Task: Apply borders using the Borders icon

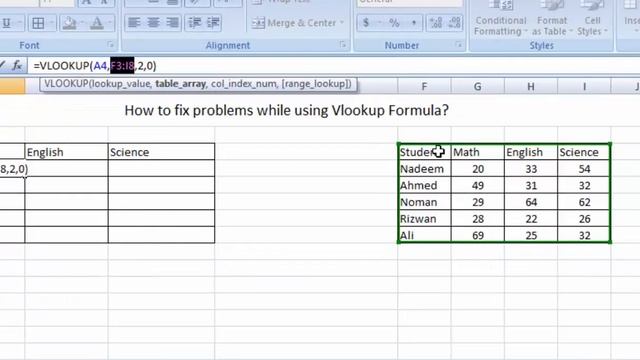Action: pyautogui.click(x=38, y=23)
